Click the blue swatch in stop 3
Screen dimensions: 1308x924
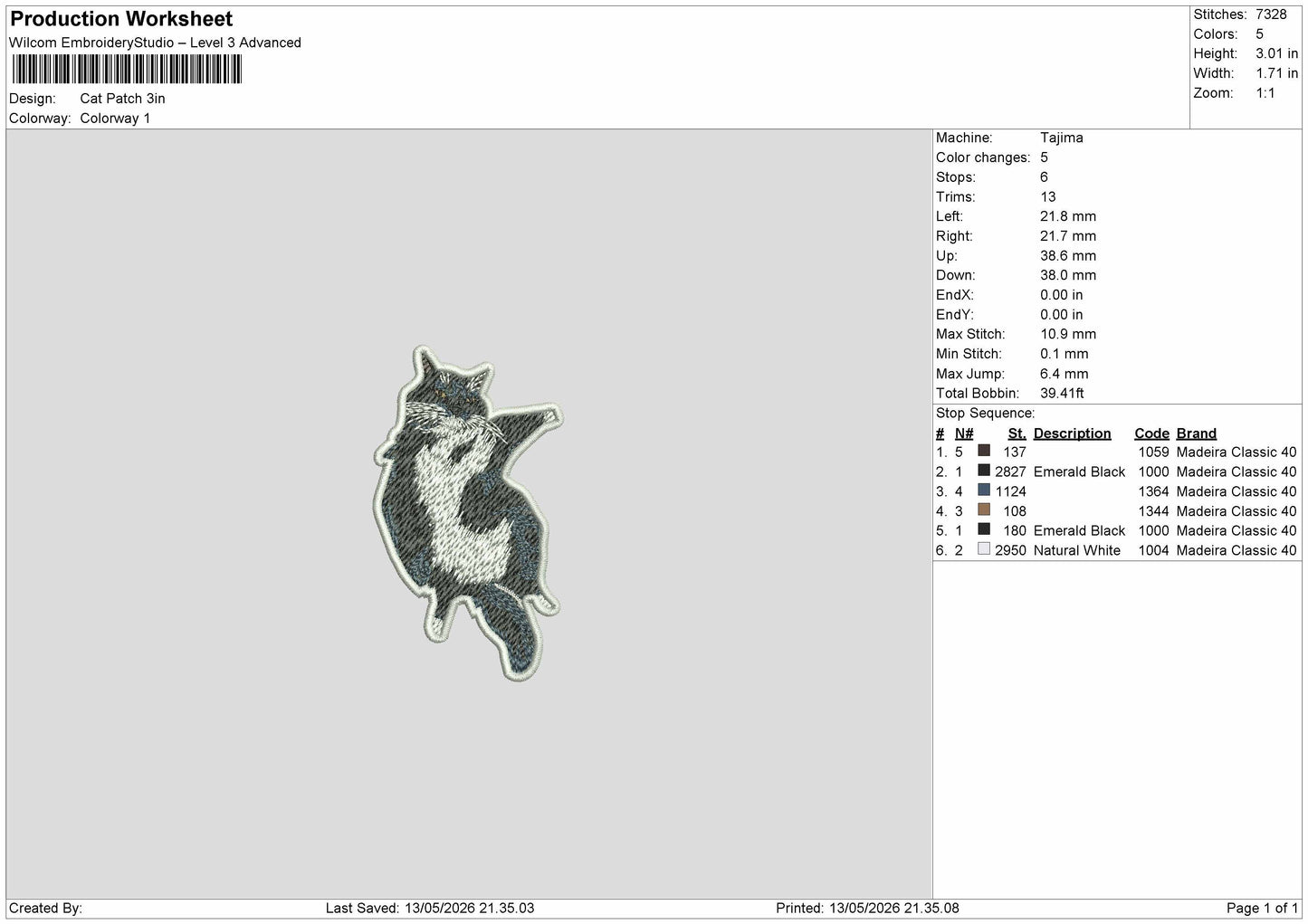coord(984,491)
